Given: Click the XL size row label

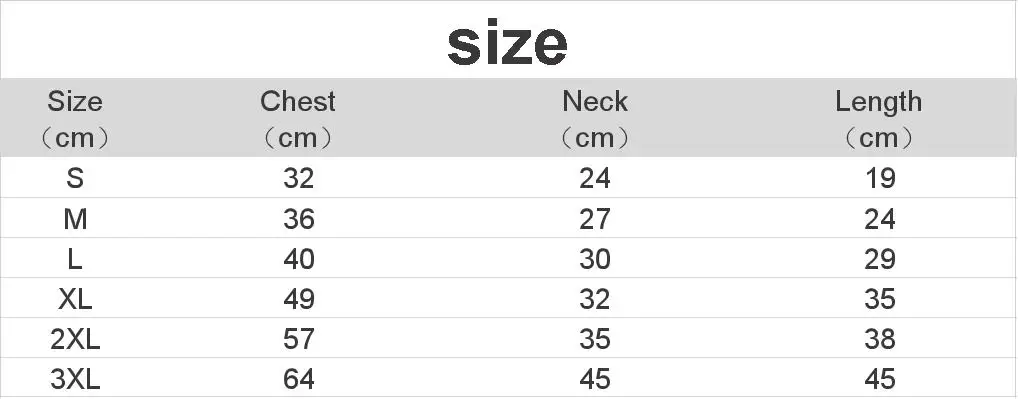Looking at the screenshot, I should point(75,299).
